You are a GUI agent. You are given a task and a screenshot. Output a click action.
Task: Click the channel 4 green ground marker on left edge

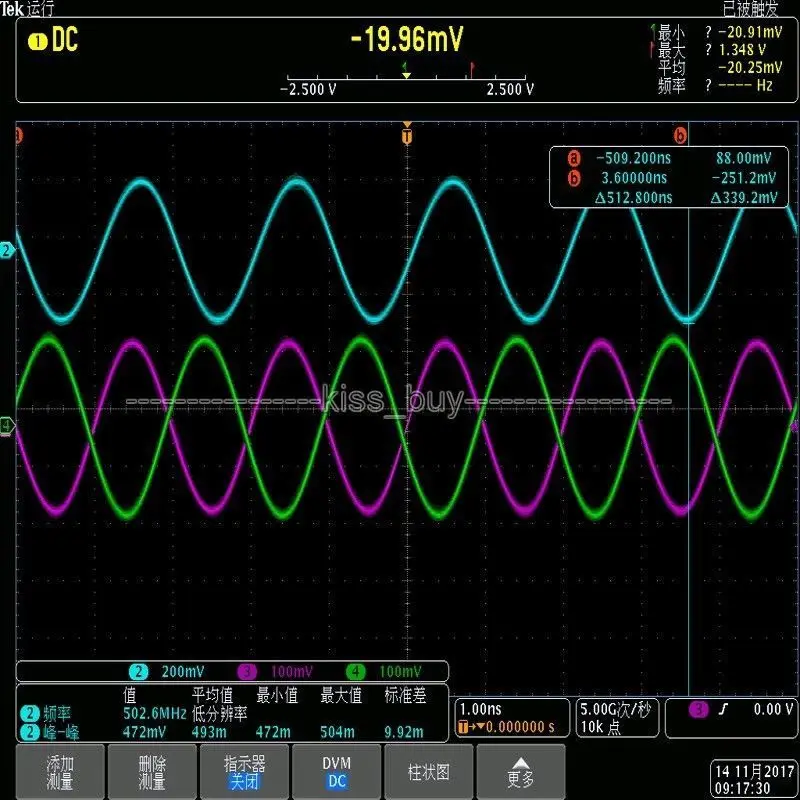[x=7, y=425]
